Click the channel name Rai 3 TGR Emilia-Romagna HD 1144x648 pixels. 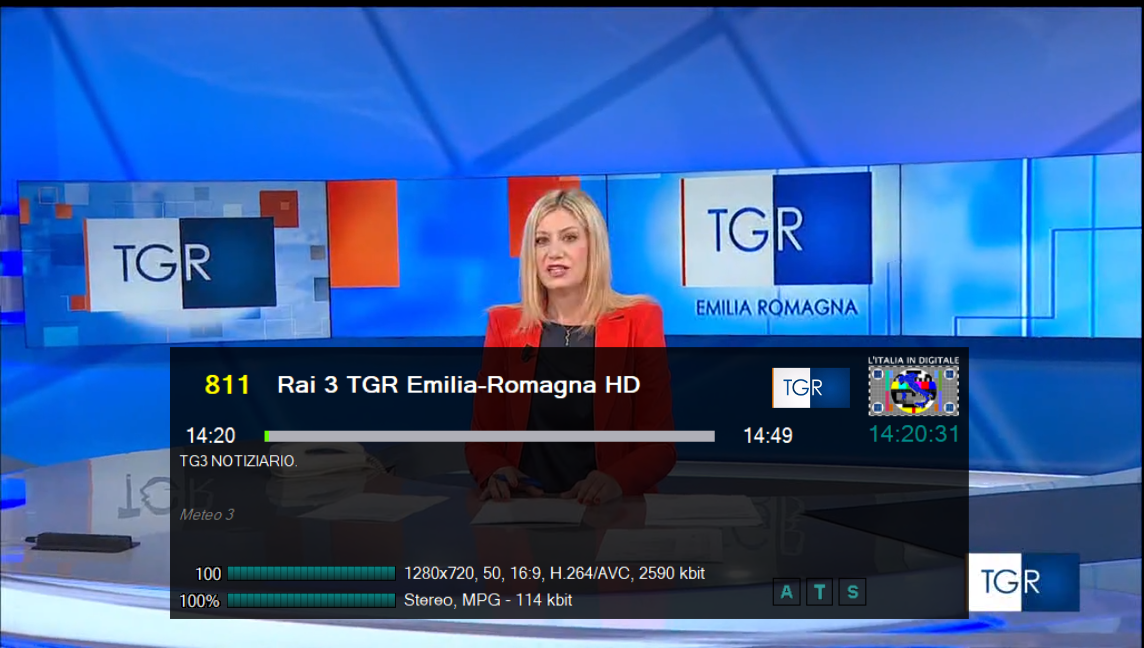(x=458, y=385)
